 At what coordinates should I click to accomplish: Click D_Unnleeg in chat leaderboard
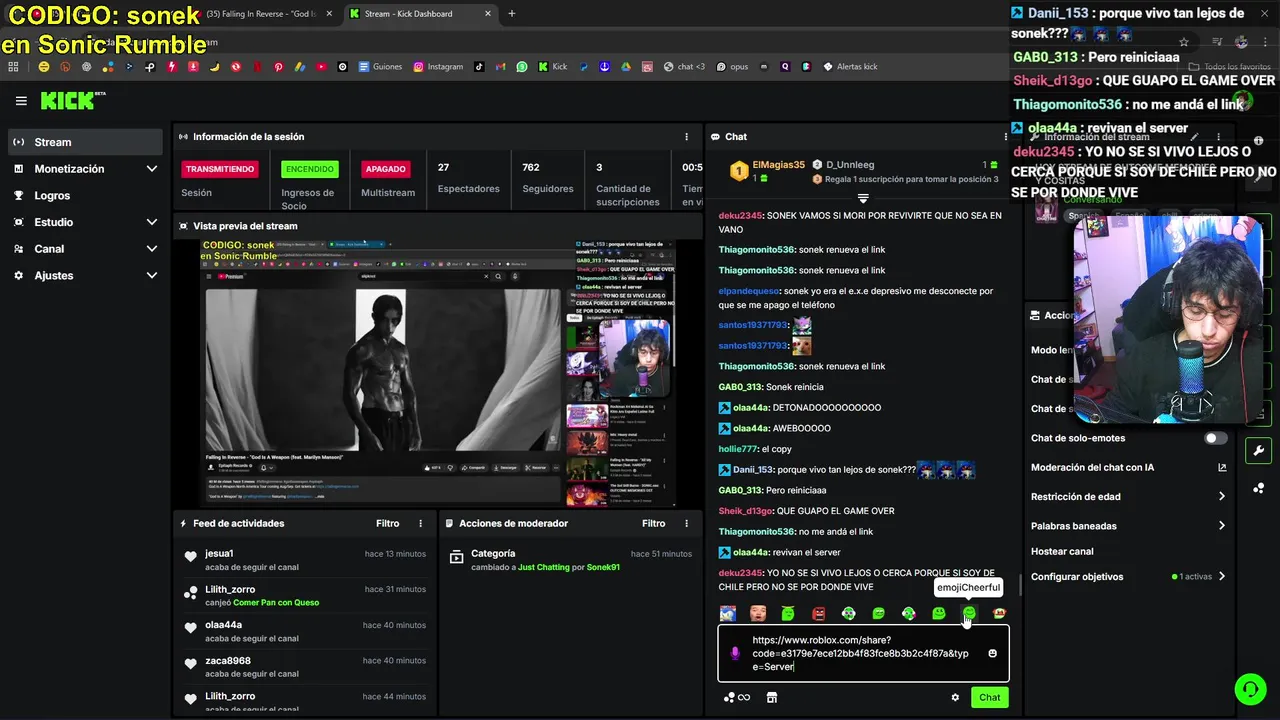point(850,165)
